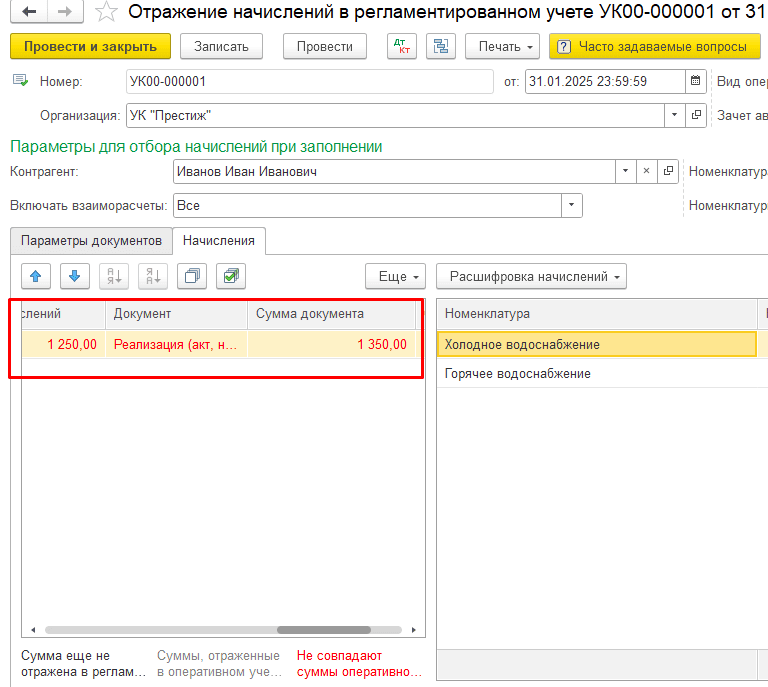Add document to favorites with star icon

[106, 12]
